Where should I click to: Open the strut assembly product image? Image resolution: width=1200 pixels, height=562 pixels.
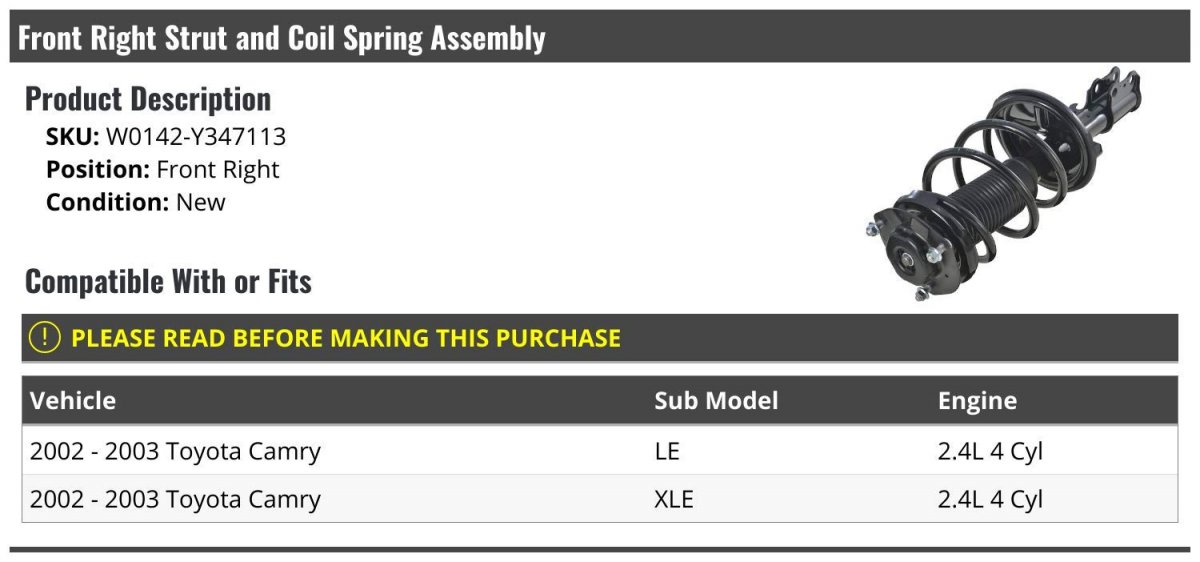(1003, 185)
